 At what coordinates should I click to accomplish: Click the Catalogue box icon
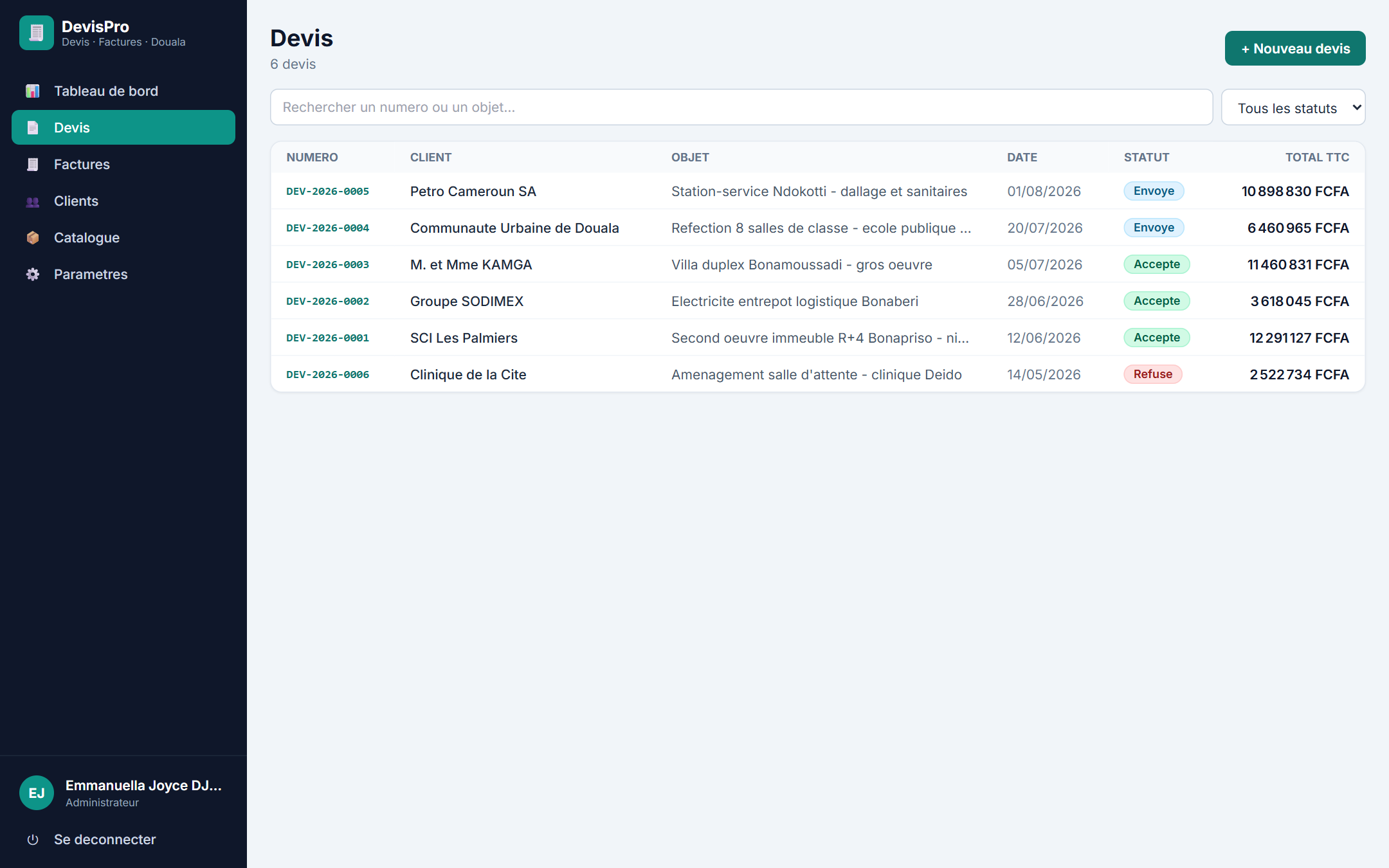point(33,238)
